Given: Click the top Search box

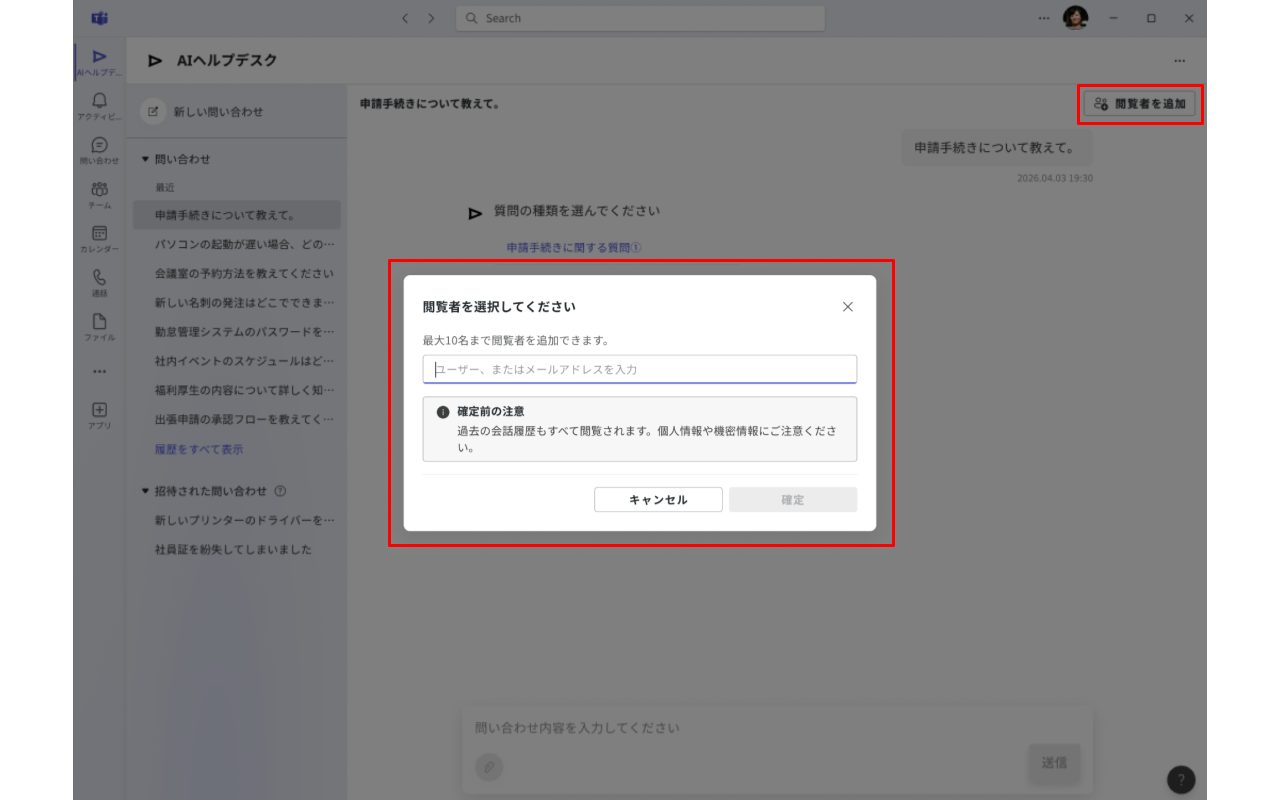Looking at the screenshot, I should point(640,18).
